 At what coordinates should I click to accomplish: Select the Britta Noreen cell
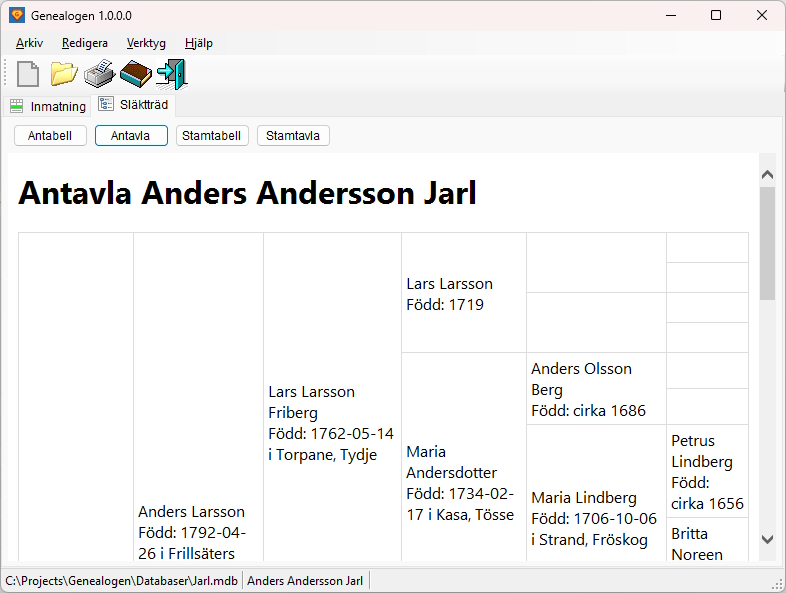click(x=707, y=540)
